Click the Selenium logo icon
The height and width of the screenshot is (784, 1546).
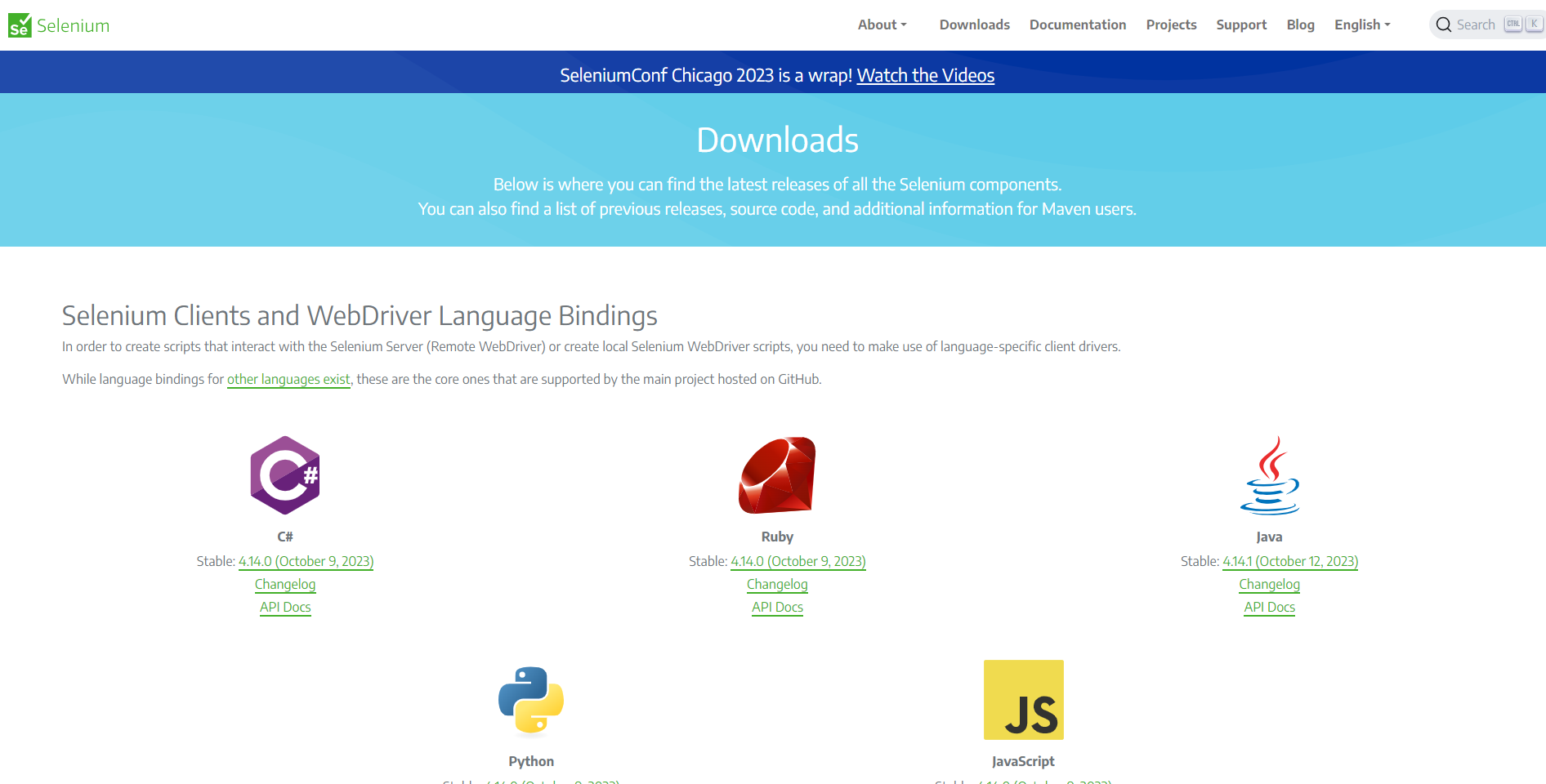20,25
